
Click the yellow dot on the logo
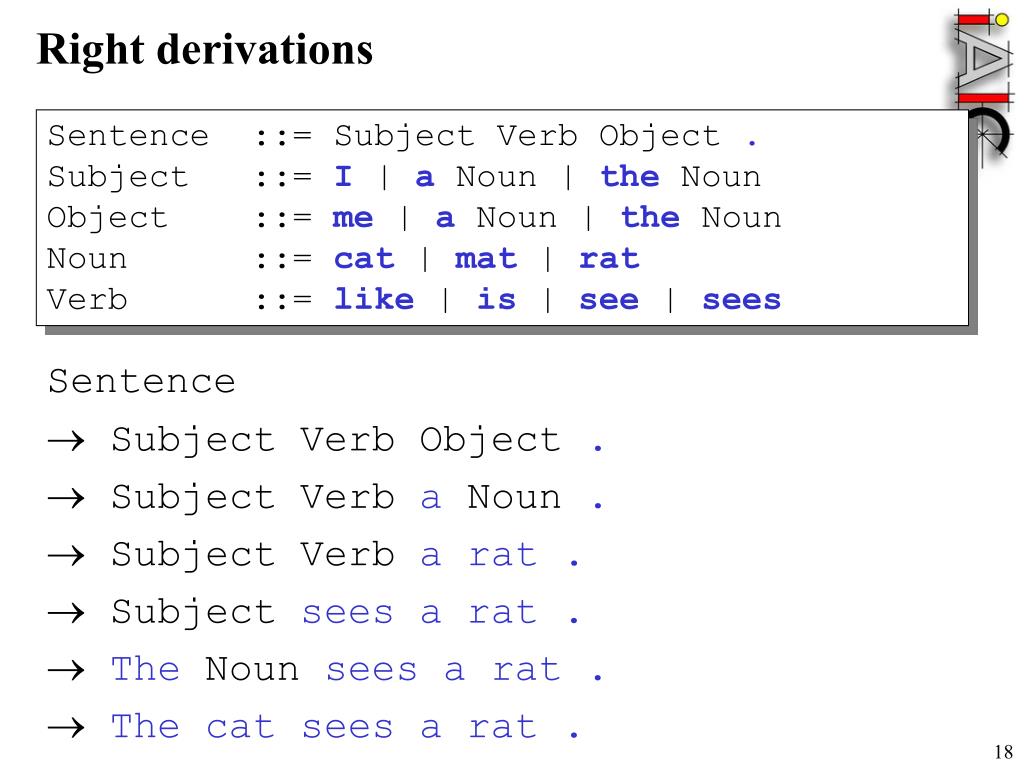[x=1002, y=20]
